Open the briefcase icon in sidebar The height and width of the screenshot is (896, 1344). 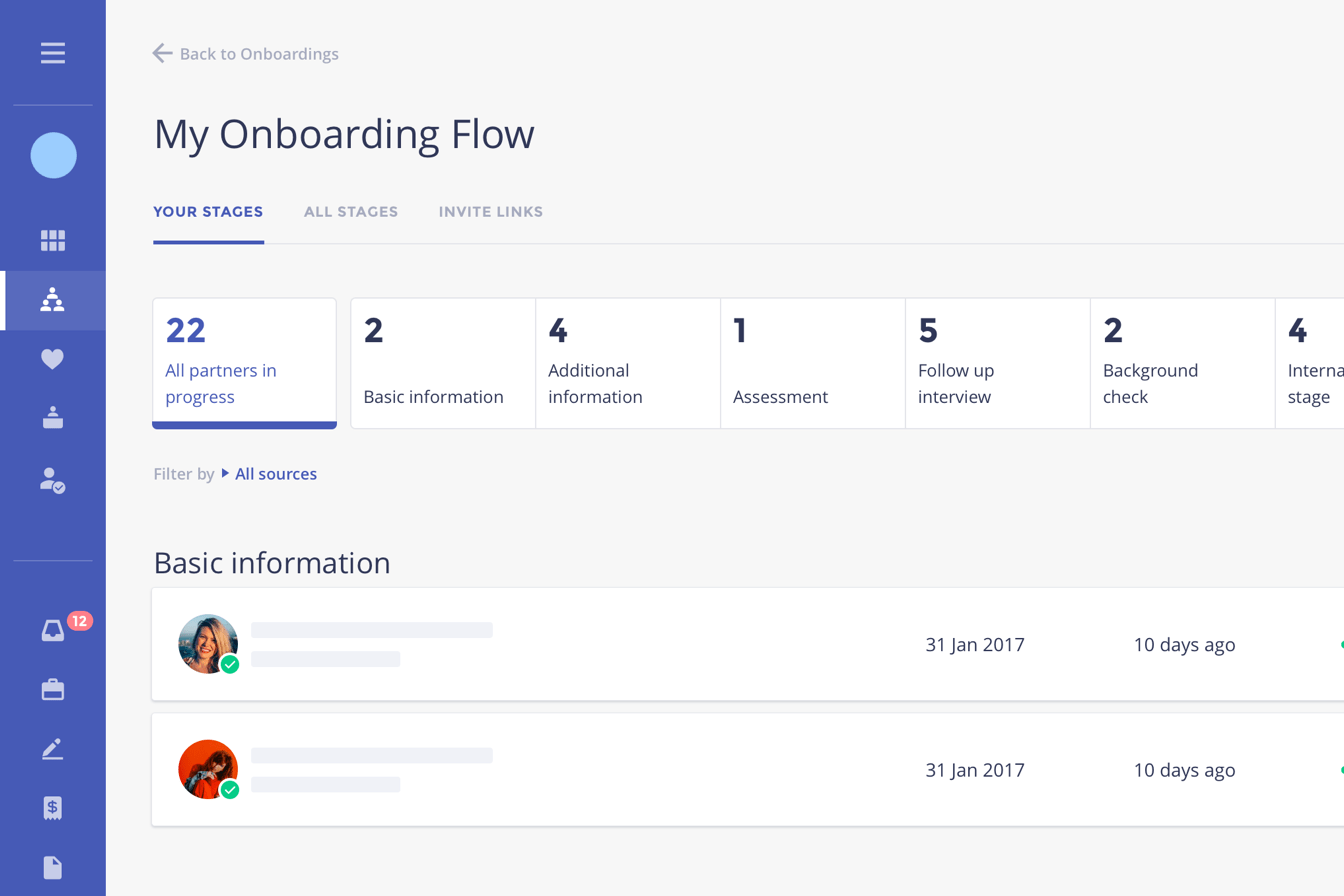click(53, 690)
